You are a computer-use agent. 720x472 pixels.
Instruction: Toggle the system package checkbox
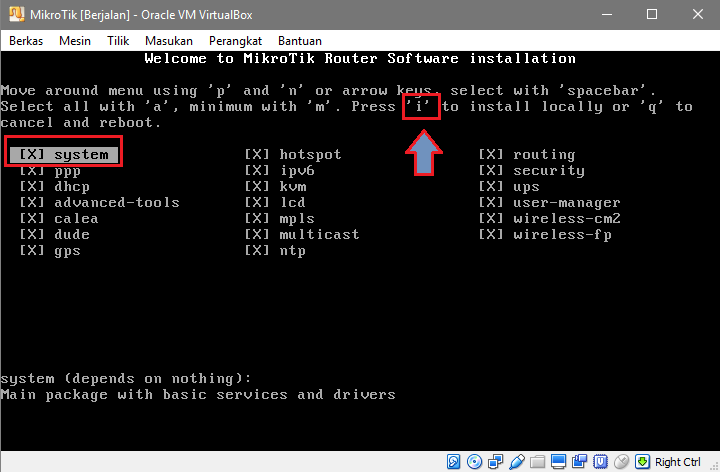click(32, 154)
